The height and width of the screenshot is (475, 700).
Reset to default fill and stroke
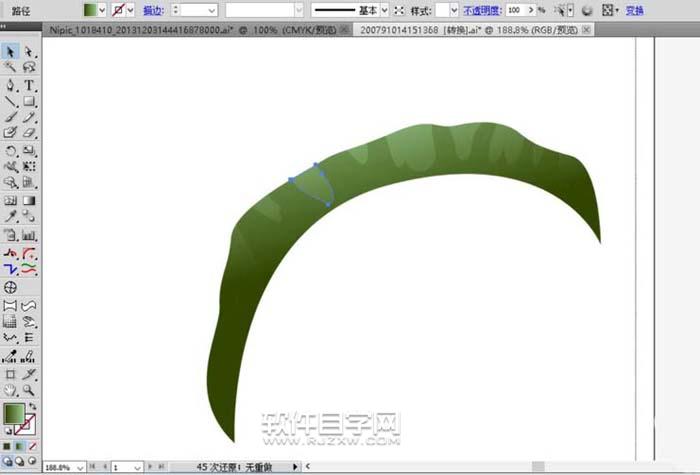8,431
